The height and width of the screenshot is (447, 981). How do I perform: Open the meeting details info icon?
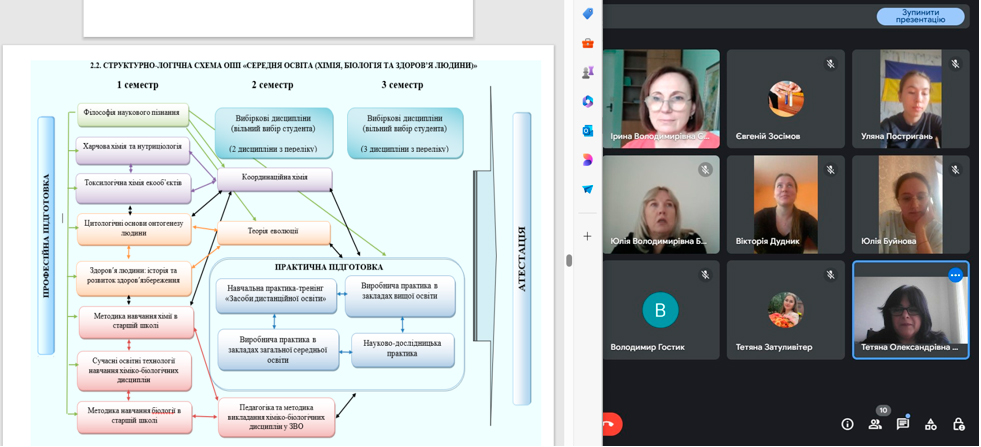click(847, 424)
